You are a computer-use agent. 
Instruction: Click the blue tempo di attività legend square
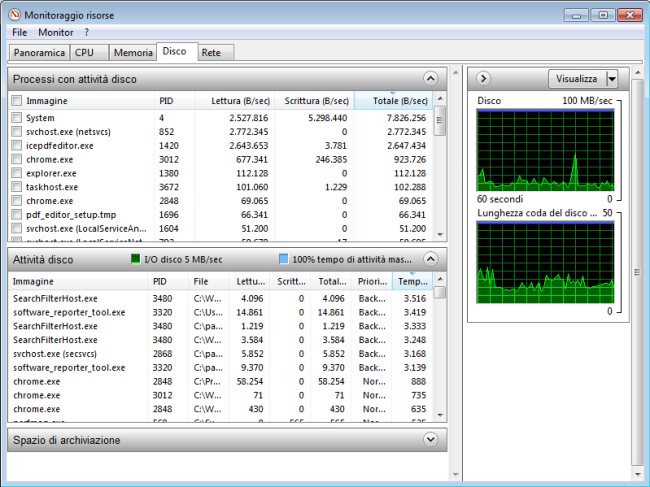(284, 259)
